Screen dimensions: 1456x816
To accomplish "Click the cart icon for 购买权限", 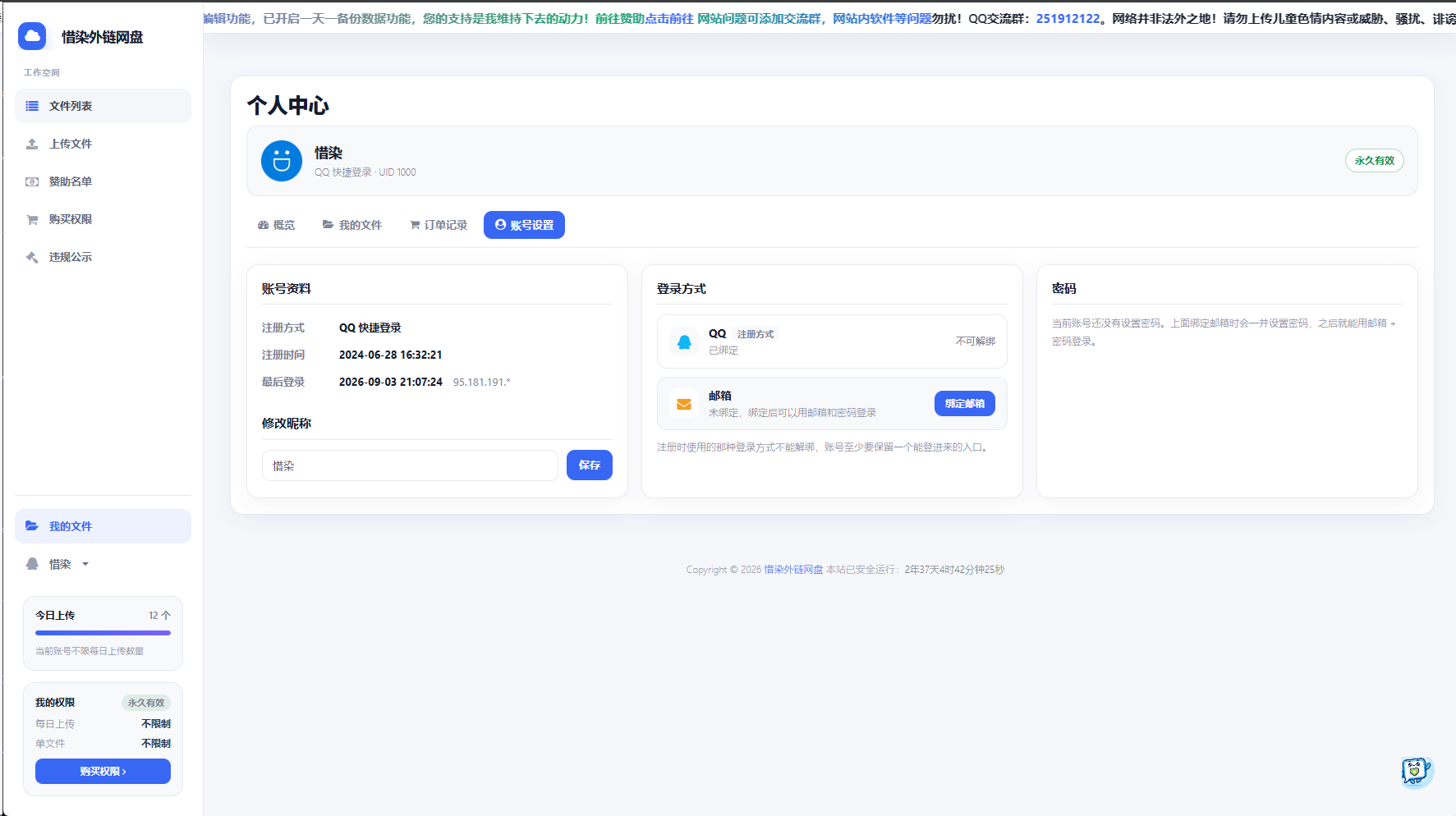I will click(x=32, y=219).
